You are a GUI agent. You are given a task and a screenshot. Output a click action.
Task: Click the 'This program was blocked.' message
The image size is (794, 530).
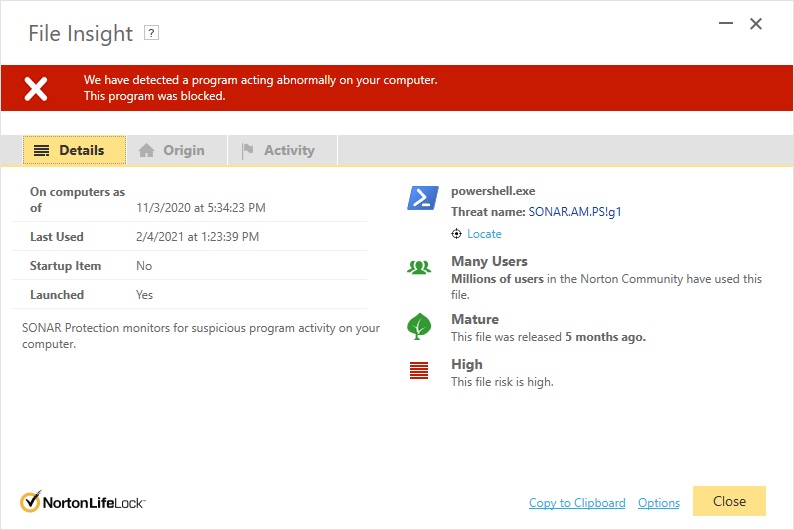pos(154,96)
